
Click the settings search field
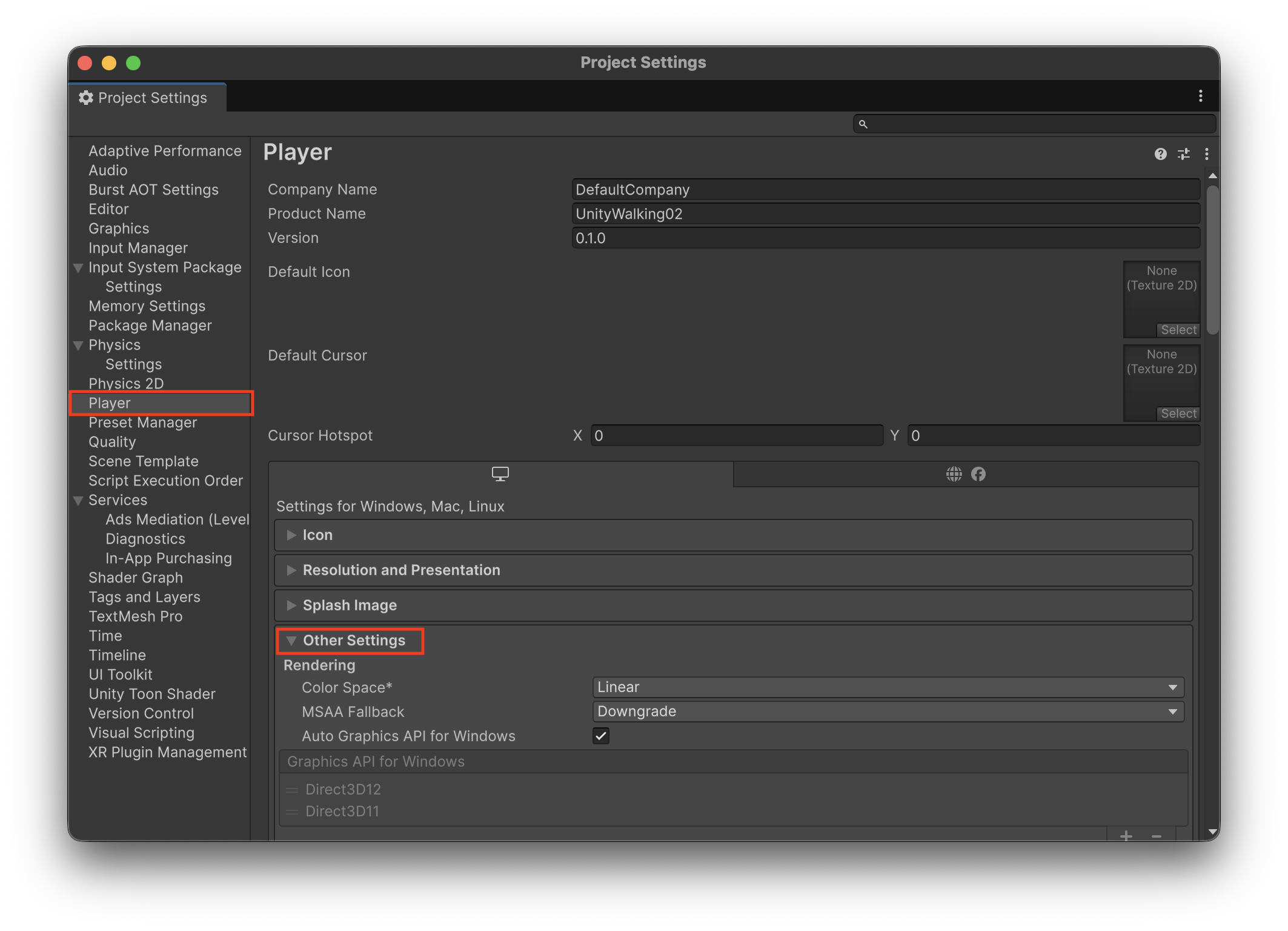coord(1034,124)
